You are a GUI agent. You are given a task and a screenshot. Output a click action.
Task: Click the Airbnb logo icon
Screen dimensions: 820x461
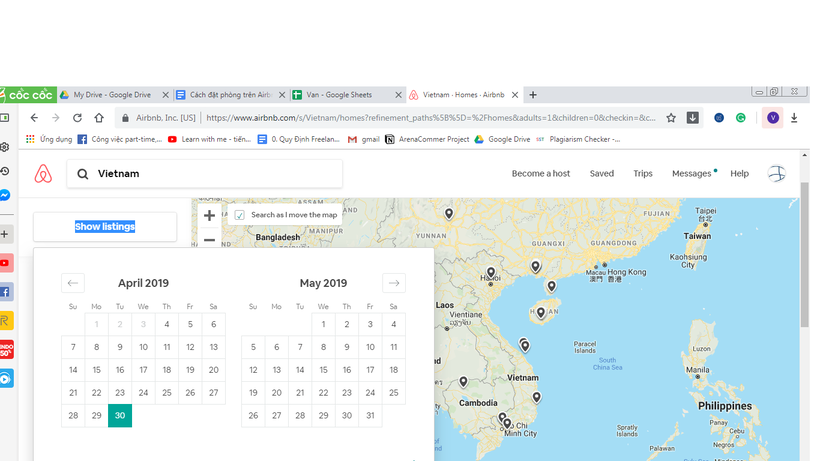(x=43, y=174)
